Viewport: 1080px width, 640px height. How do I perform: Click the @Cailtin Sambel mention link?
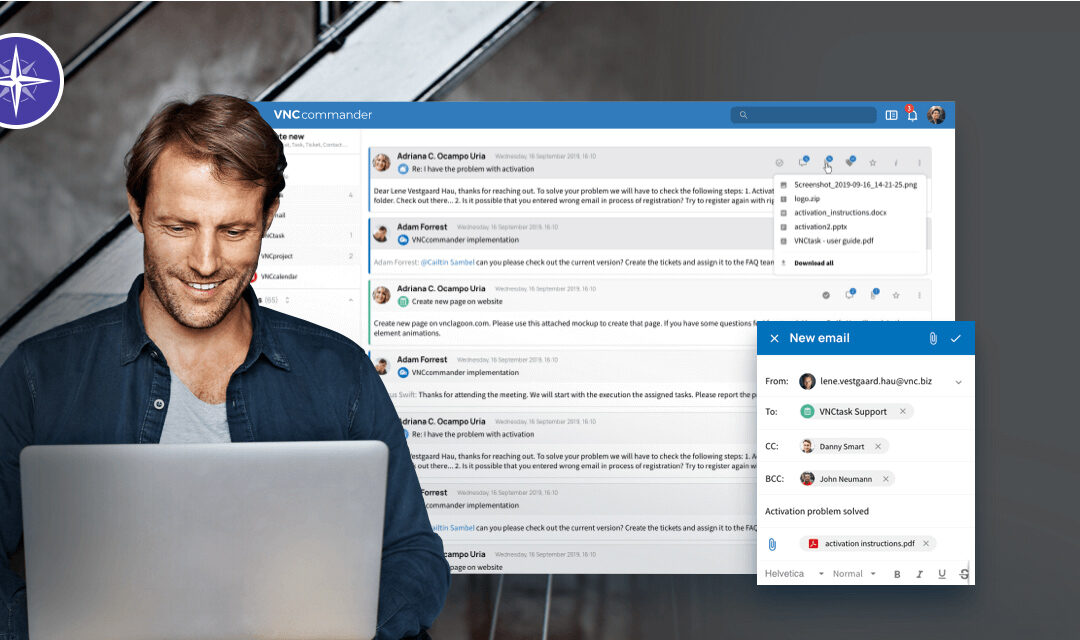tap(448, 262)
